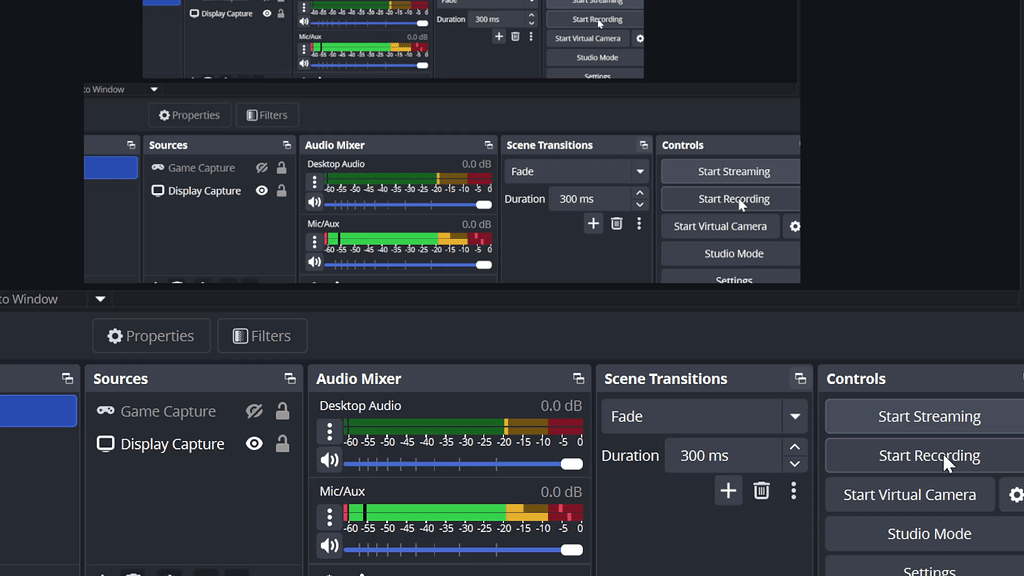This screenshot has height=576, width=1024.
Task: Toggle Game Capture lock in the largest OBS view
Action: [282, 411]
